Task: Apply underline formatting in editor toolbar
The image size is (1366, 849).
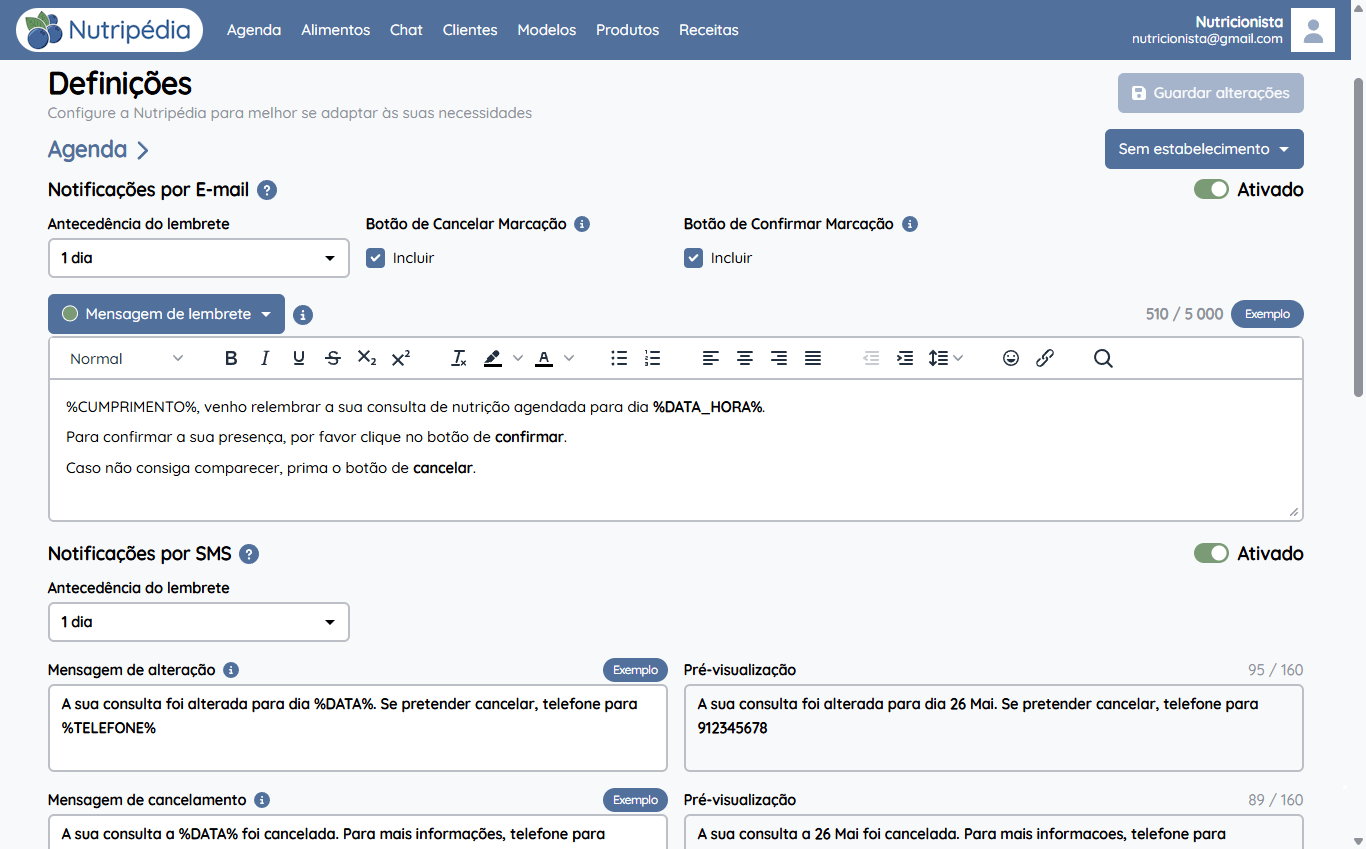Action: tap(299, 358)
